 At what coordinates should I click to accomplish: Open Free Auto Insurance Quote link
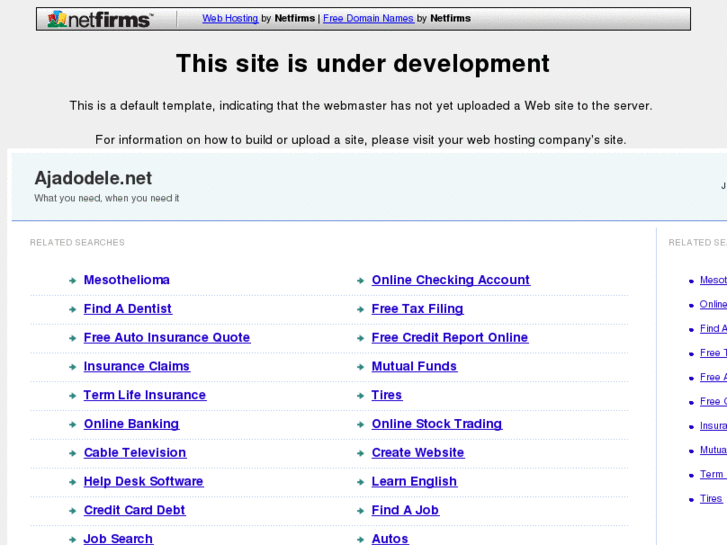[x=167, y=337]
